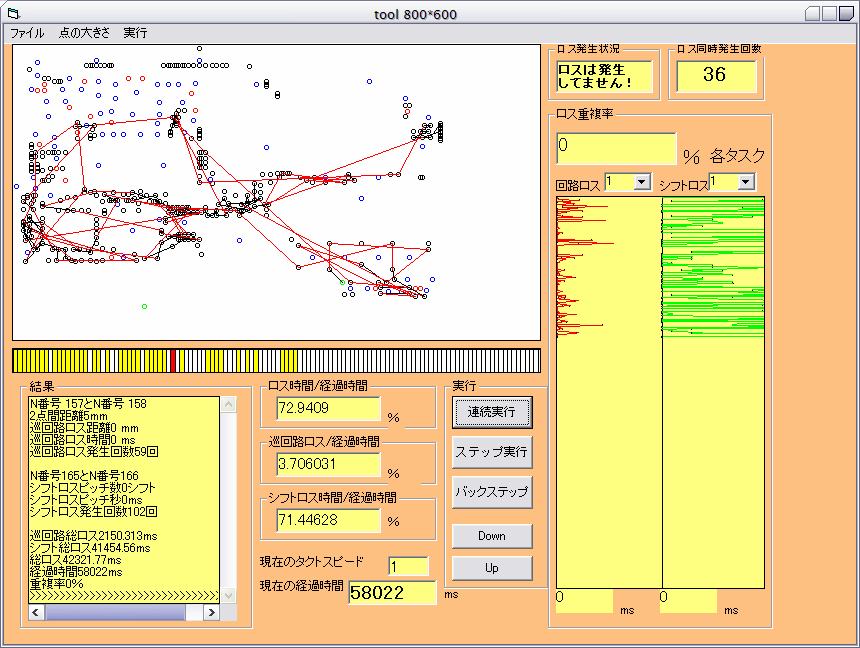Click the ロス重複率 percentage field

coord(616,148)
